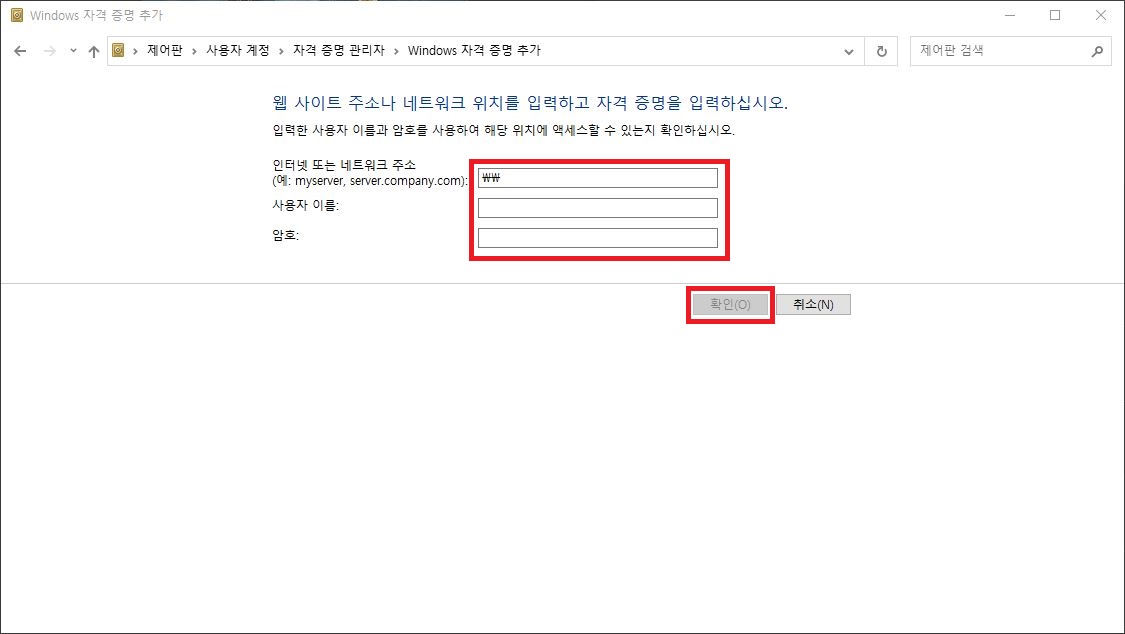Click the 암호 password field
Screen dimensions: 1125x634
click(x=598, y=238)
